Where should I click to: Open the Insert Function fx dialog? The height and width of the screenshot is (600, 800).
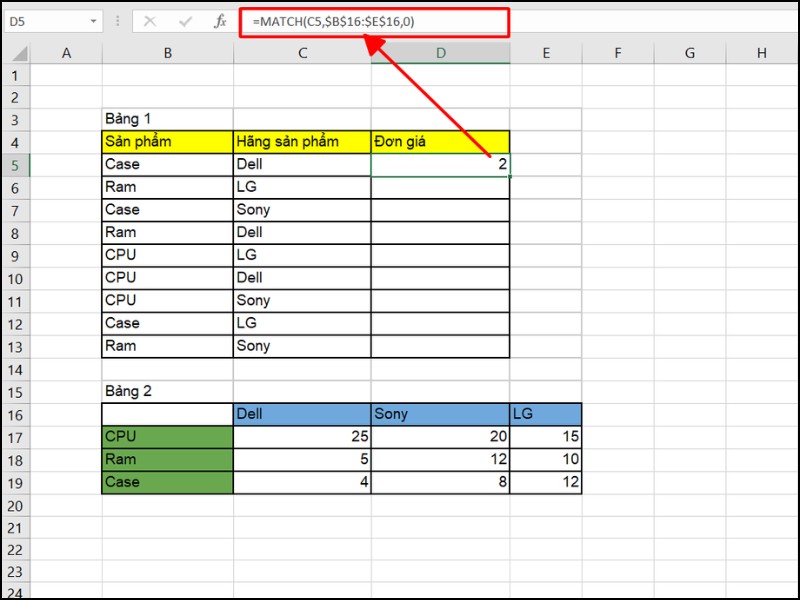click(219, 21)
